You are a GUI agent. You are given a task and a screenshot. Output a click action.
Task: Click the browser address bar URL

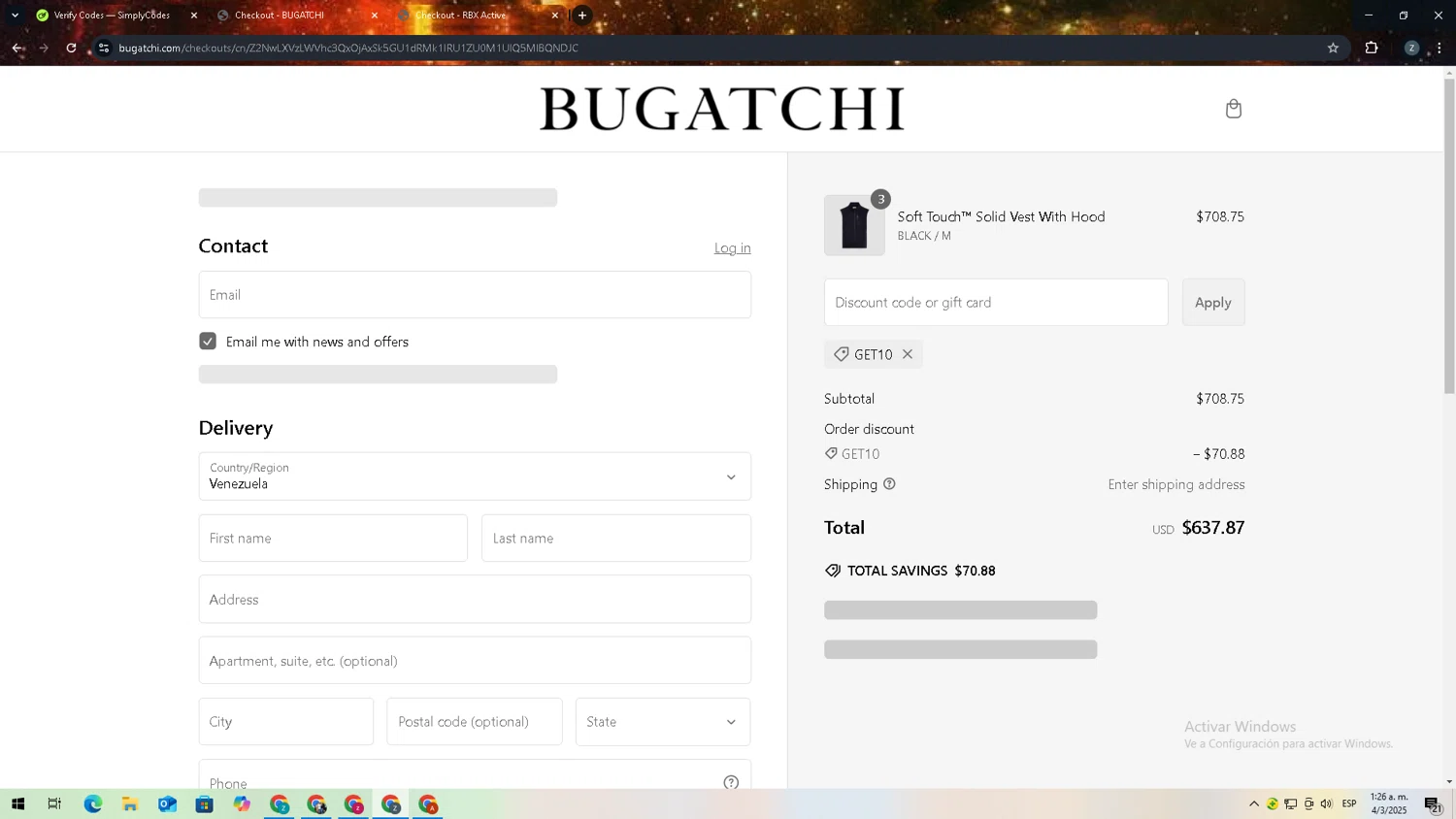348,48
